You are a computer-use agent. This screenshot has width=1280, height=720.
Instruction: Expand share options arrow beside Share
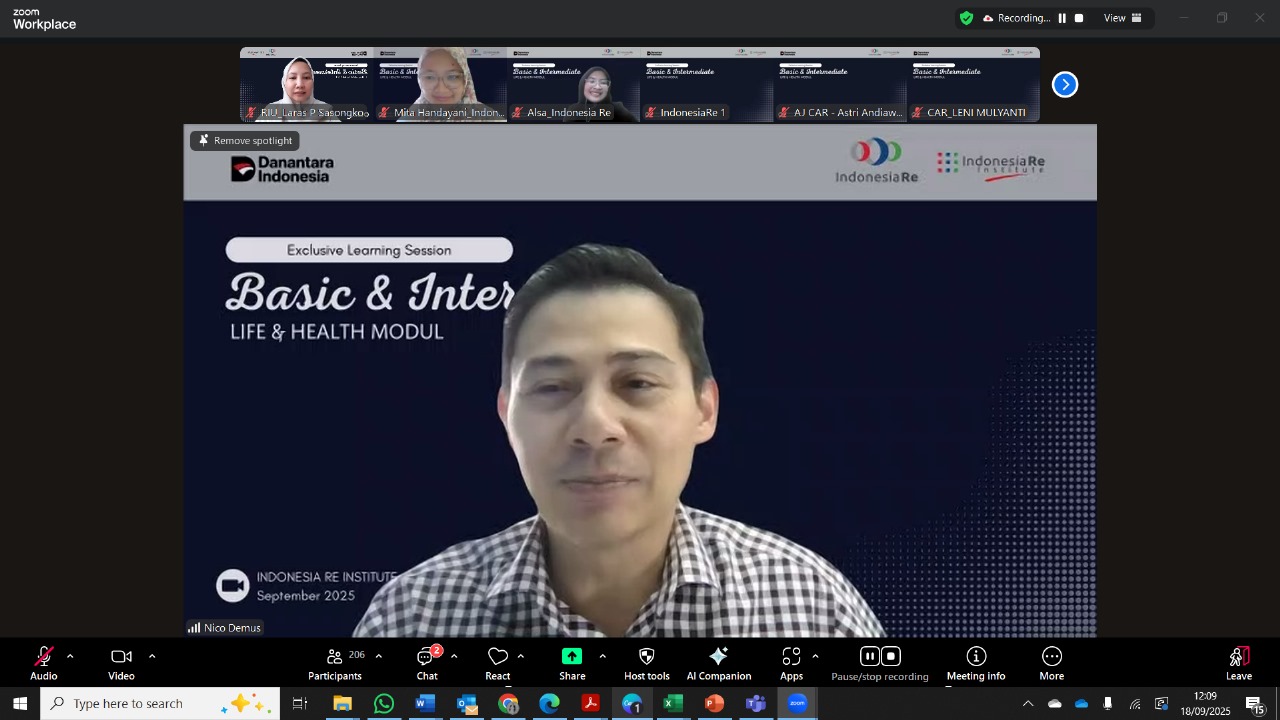(602, 657)
